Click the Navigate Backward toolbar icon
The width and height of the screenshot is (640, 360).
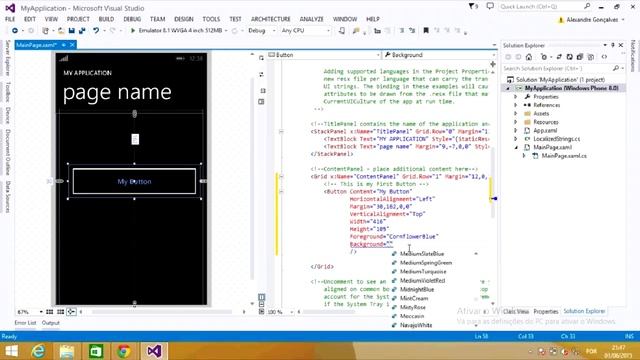coord(15,31)
